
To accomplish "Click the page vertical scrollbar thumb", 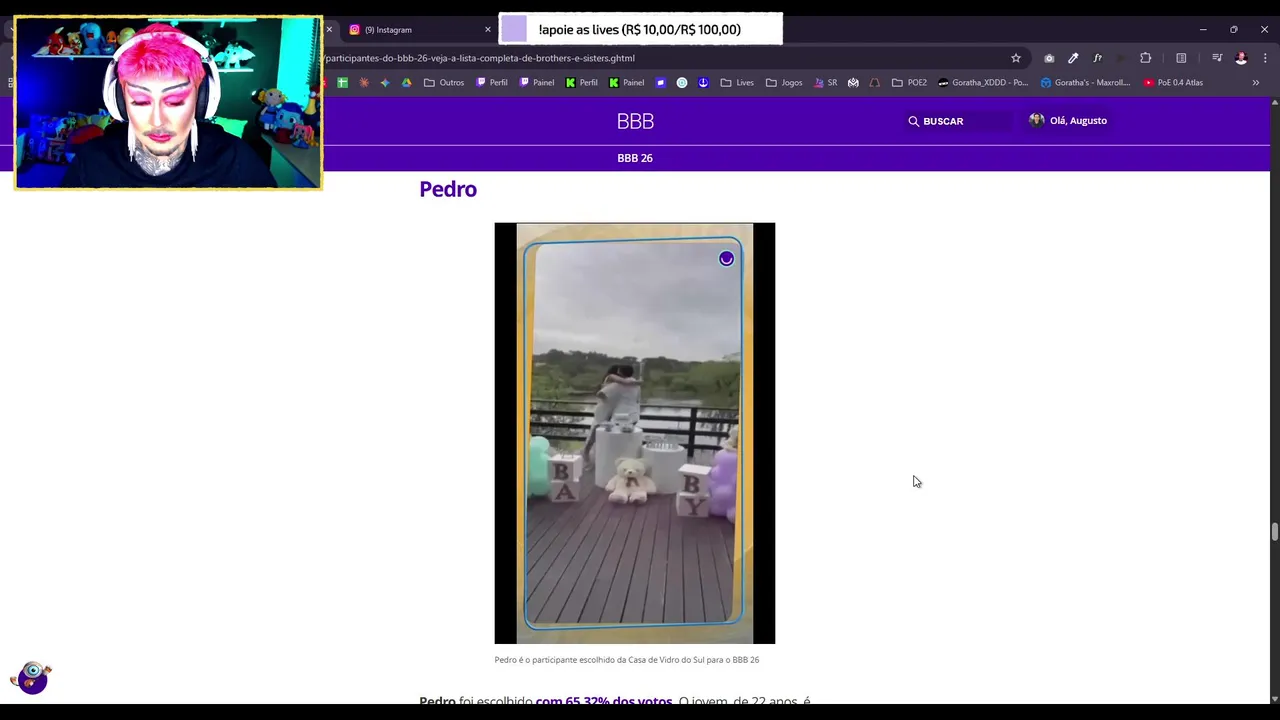I will click(1274, 531).
